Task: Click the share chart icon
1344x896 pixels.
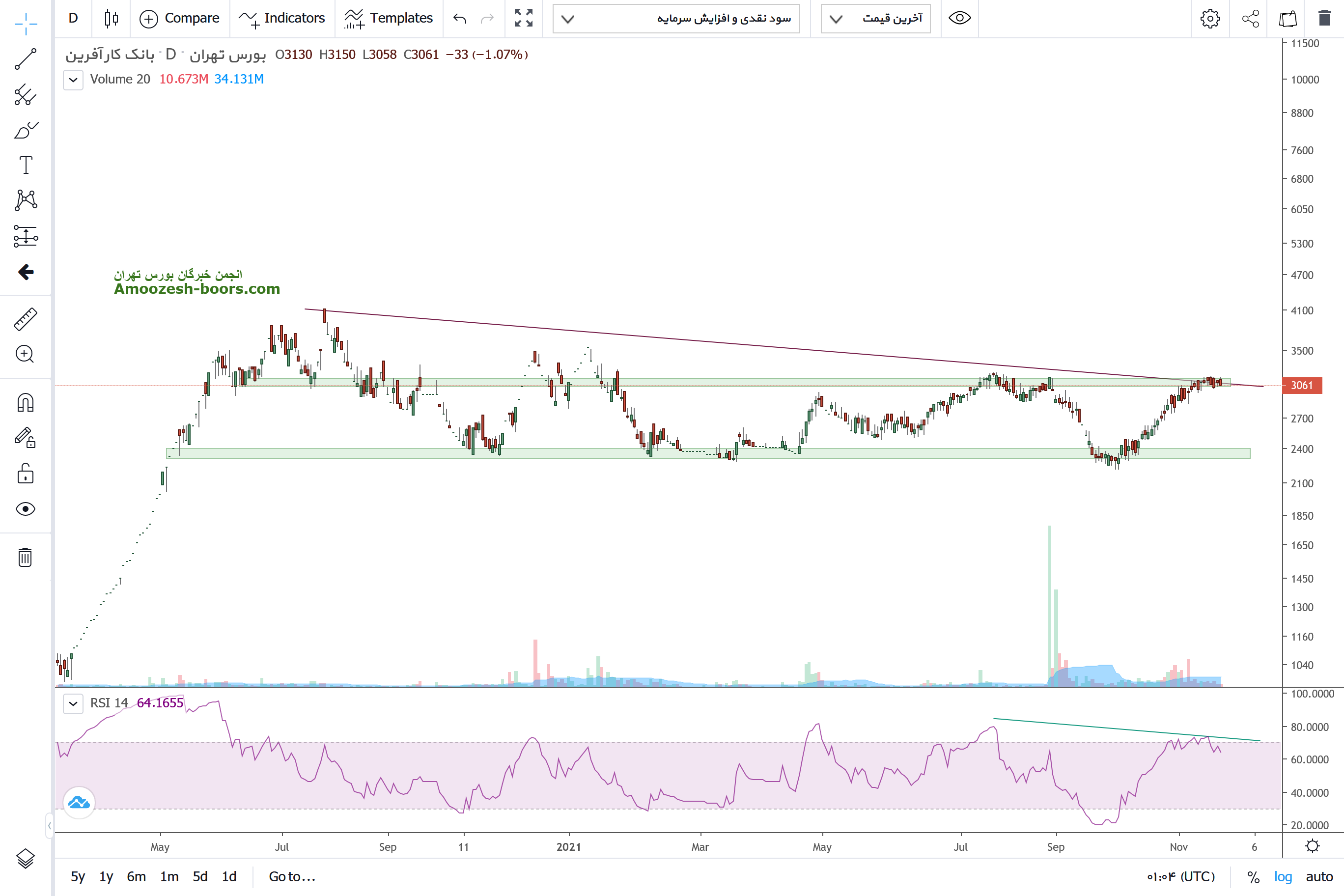Action: [1250, 18]
